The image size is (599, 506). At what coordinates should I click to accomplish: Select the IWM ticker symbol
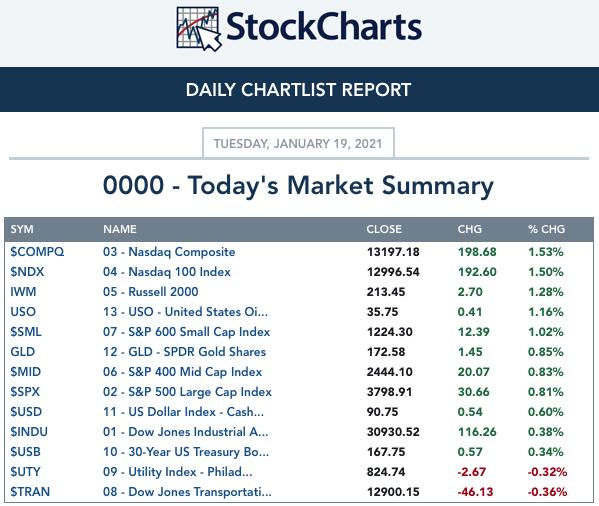(x=23, y=292)
